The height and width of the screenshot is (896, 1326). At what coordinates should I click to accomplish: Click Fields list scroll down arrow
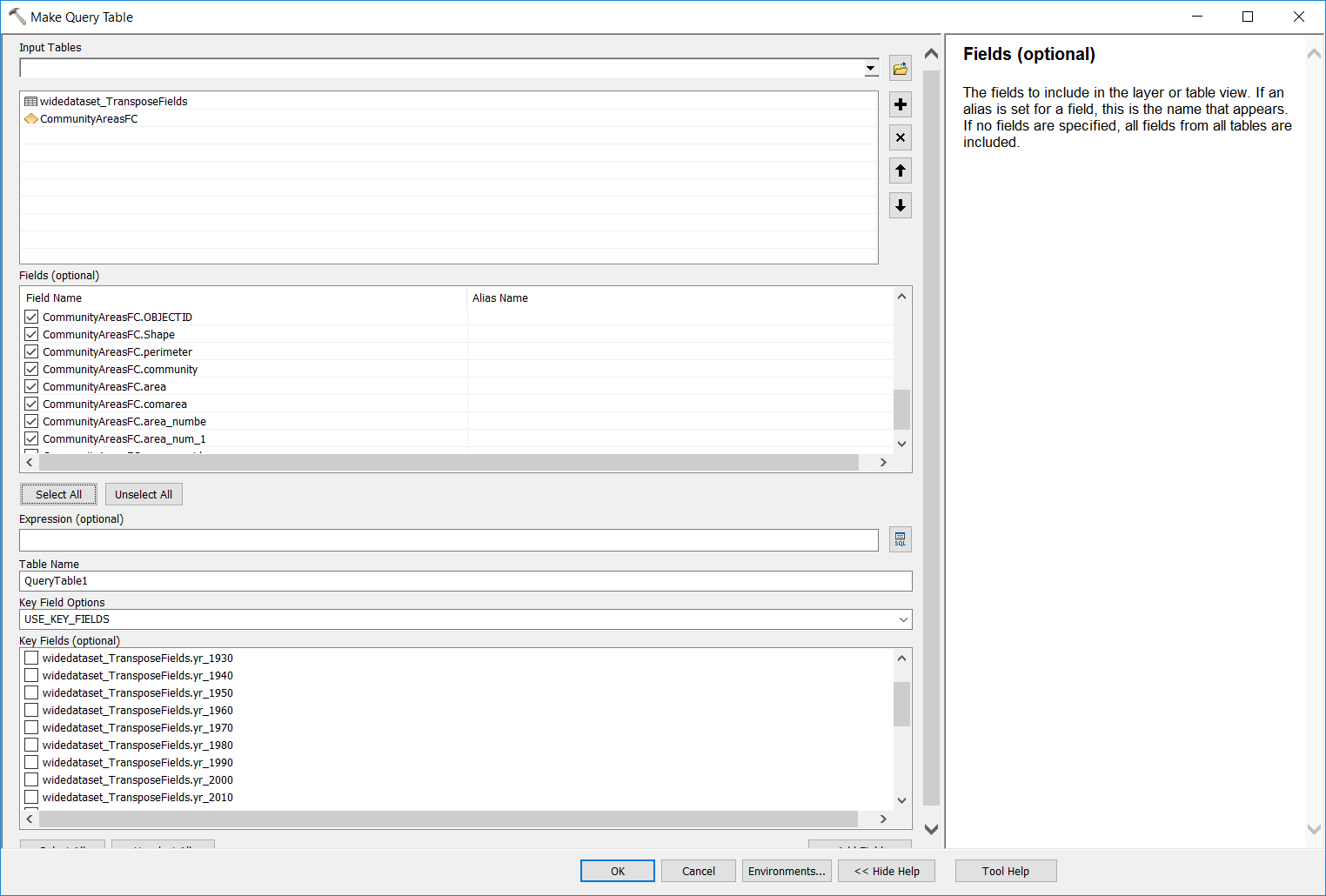click(901, 444)
